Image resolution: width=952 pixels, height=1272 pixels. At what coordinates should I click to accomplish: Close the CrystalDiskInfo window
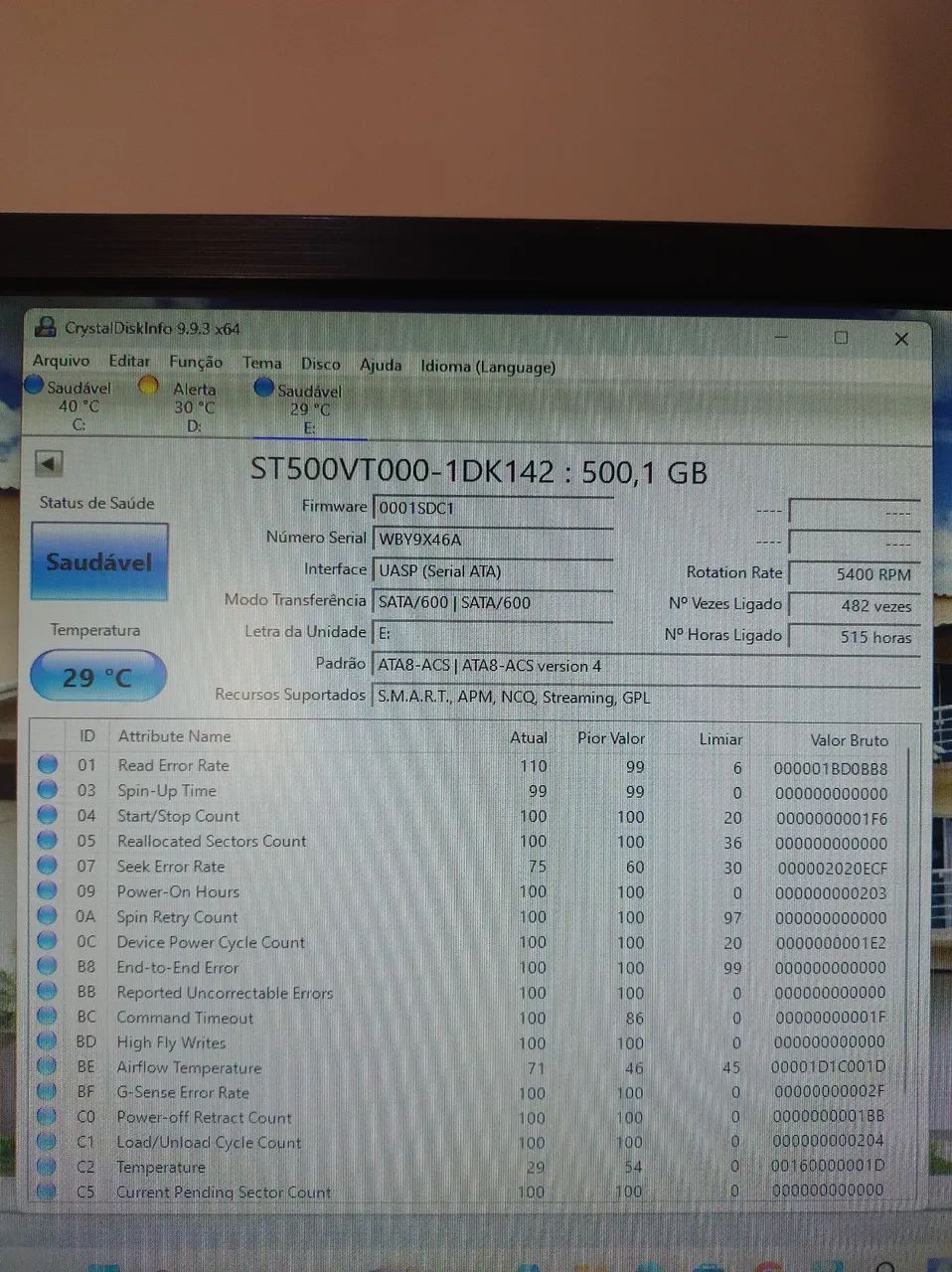pyautogui.click(x=901, y=339)
